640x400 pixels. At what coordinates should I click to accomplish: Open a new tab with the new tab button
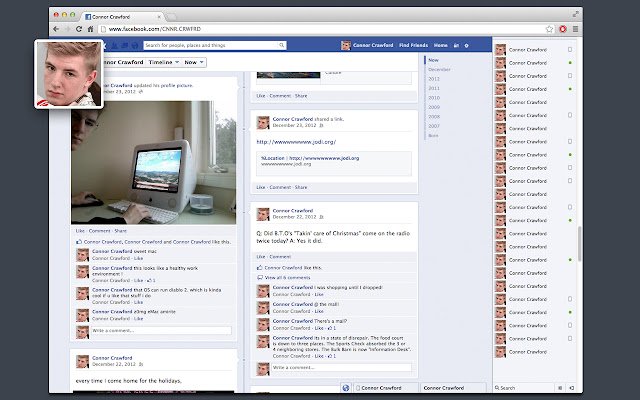[171, 17]
